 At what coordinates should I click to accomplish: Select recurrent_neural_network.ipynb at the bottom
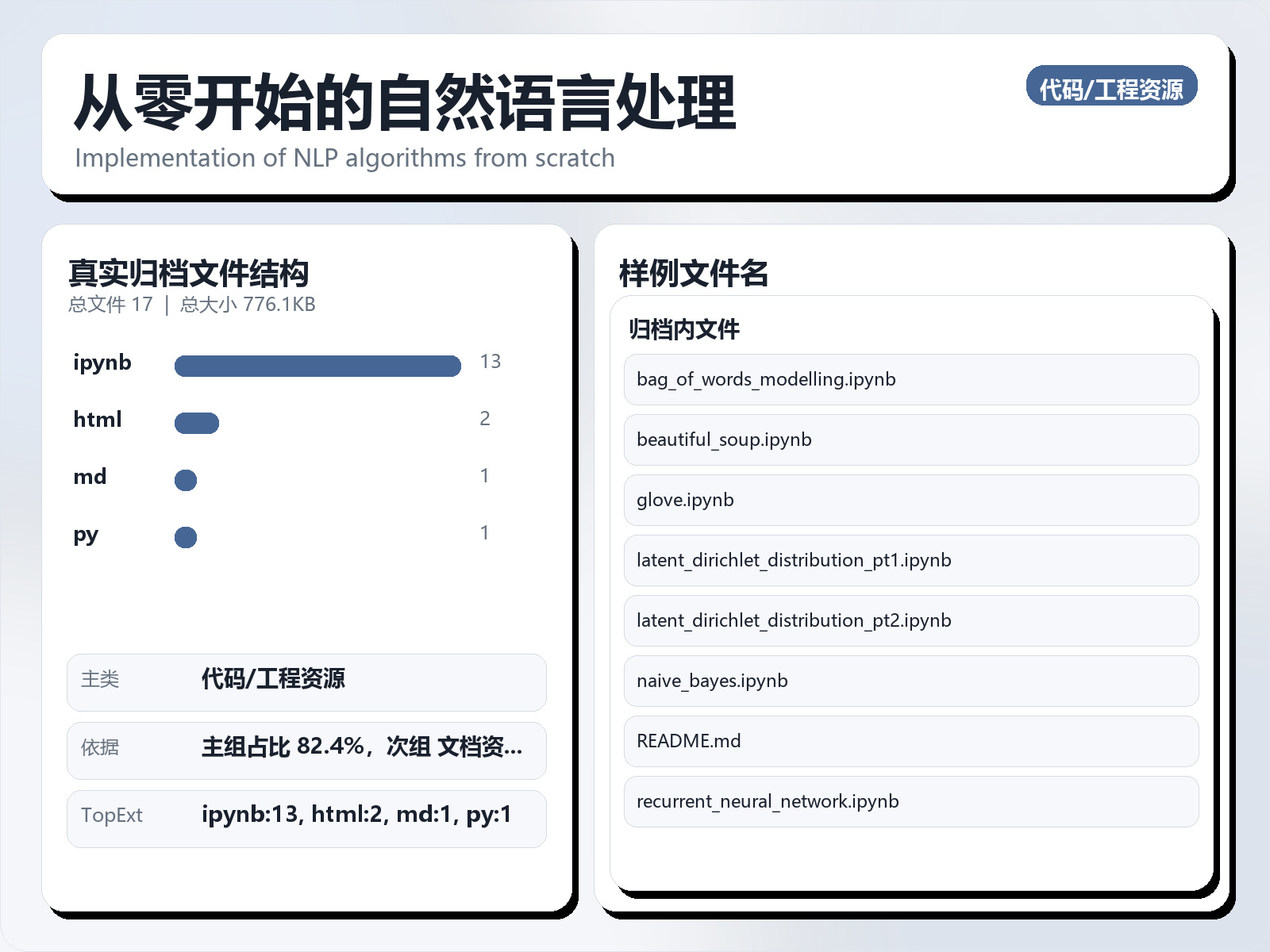click(910, 801)
